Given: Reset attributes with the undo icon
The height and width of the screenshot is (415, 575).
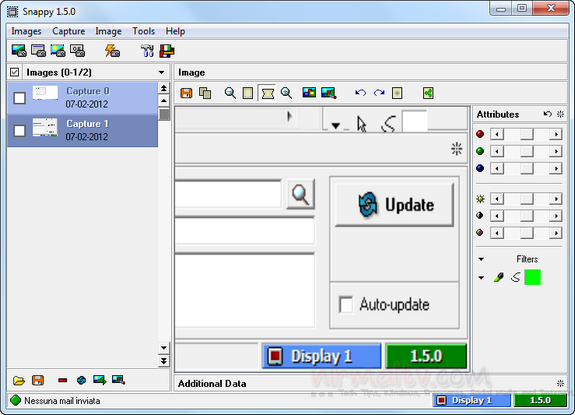Looking at the screenshot, I should click(x=547, y=114).
